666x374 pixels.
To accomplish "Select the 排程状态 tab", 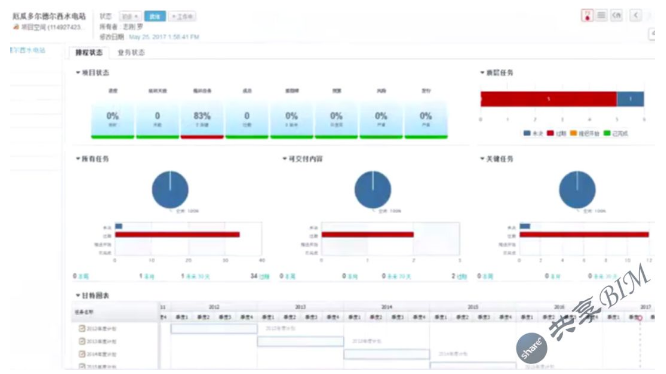I will (89, 52).
